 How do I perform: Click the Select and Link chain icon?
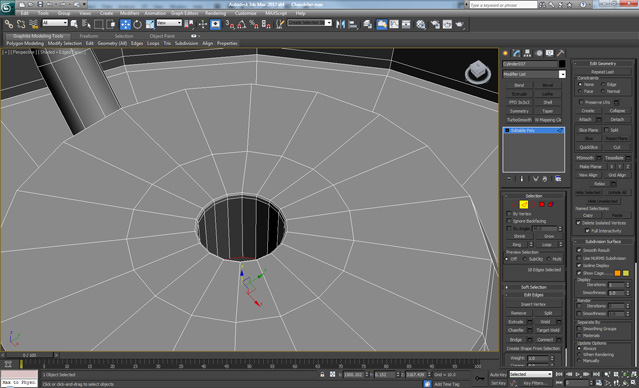click(9, 24)
